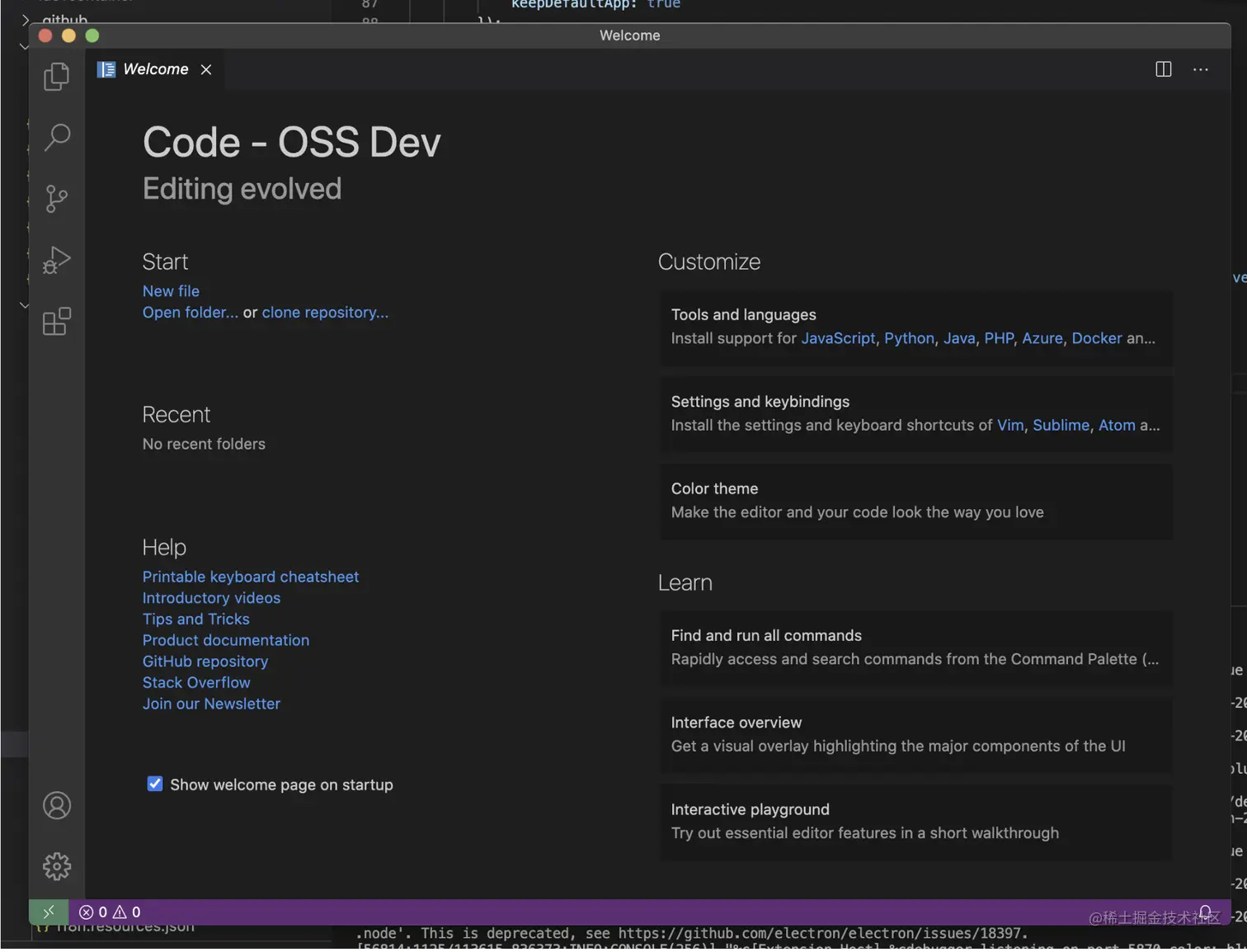Click the Split Editor Right icon
Image resolution: width=1247 pixels, height=952 pixels.
(1163, 69)
